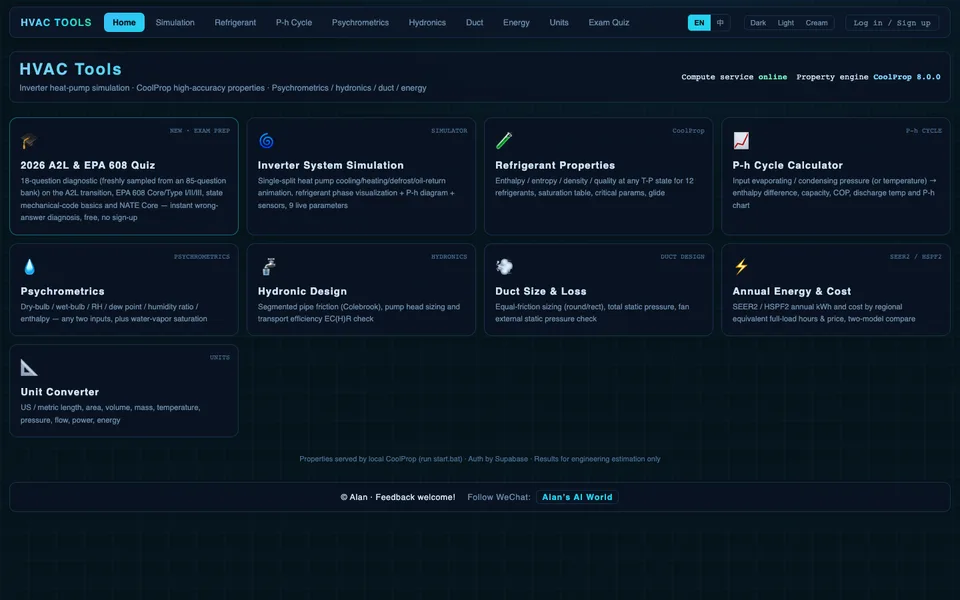Viewport: 960px width, 600px height.
Task: Switch language to Chinese (中)
Action: (720, 23)
